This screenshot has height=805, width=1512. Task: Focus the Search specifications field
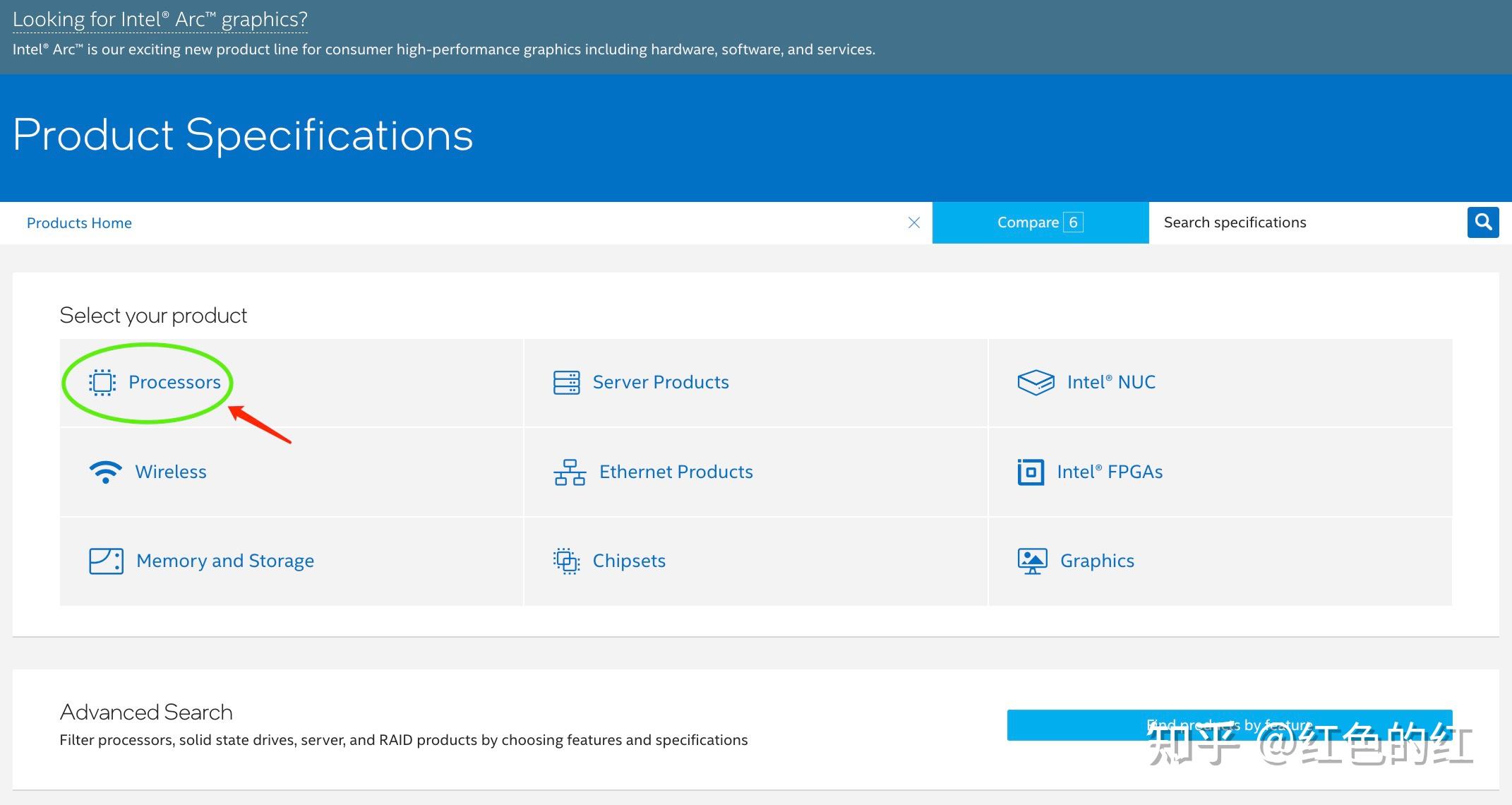[1306, 222]
